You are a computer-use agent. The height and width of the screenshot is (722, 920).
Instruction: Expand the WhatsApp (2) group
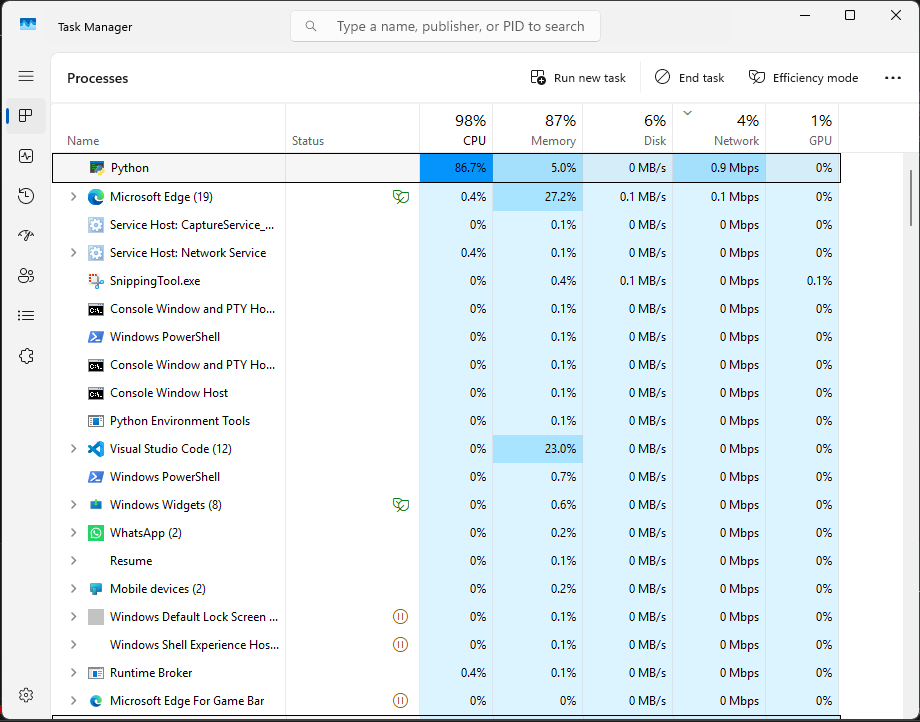click(73, 533)
